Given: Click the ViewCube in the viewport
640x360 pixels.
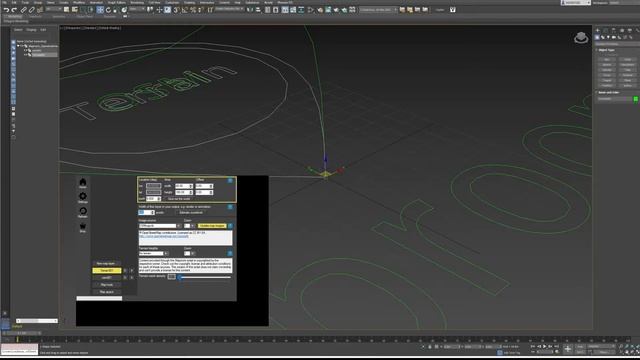Looking at the screenshot, I should pos(581,38).
